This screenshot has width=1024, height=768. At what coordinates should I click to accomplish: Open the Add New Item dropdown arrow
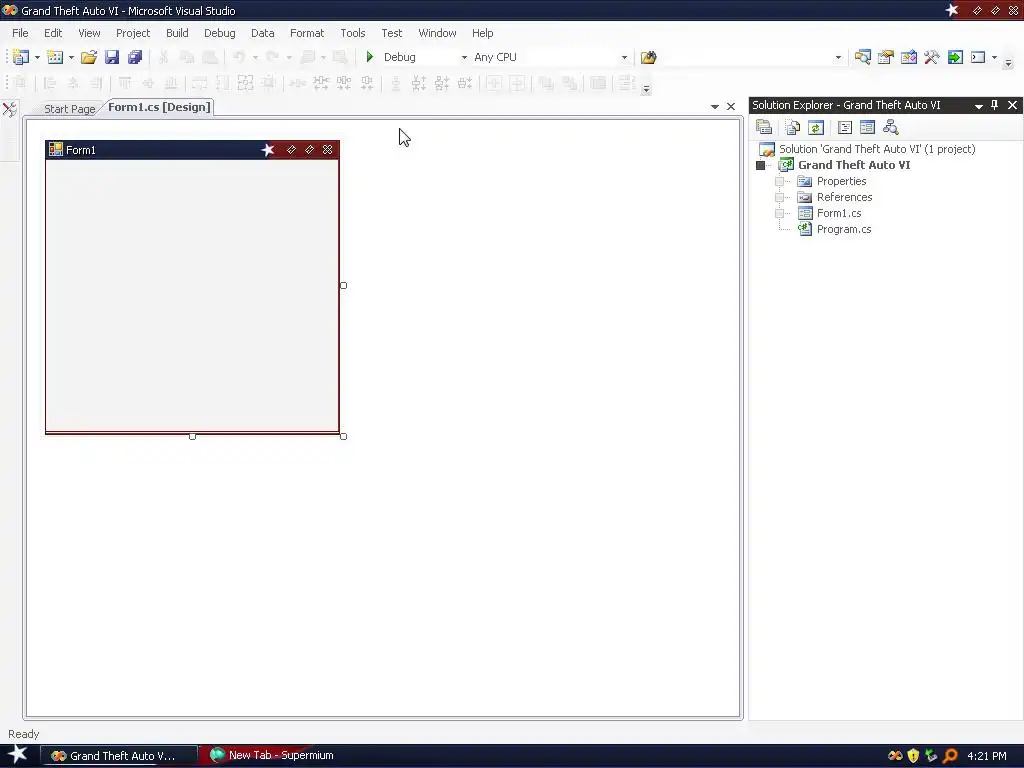(x=71, y=57)
